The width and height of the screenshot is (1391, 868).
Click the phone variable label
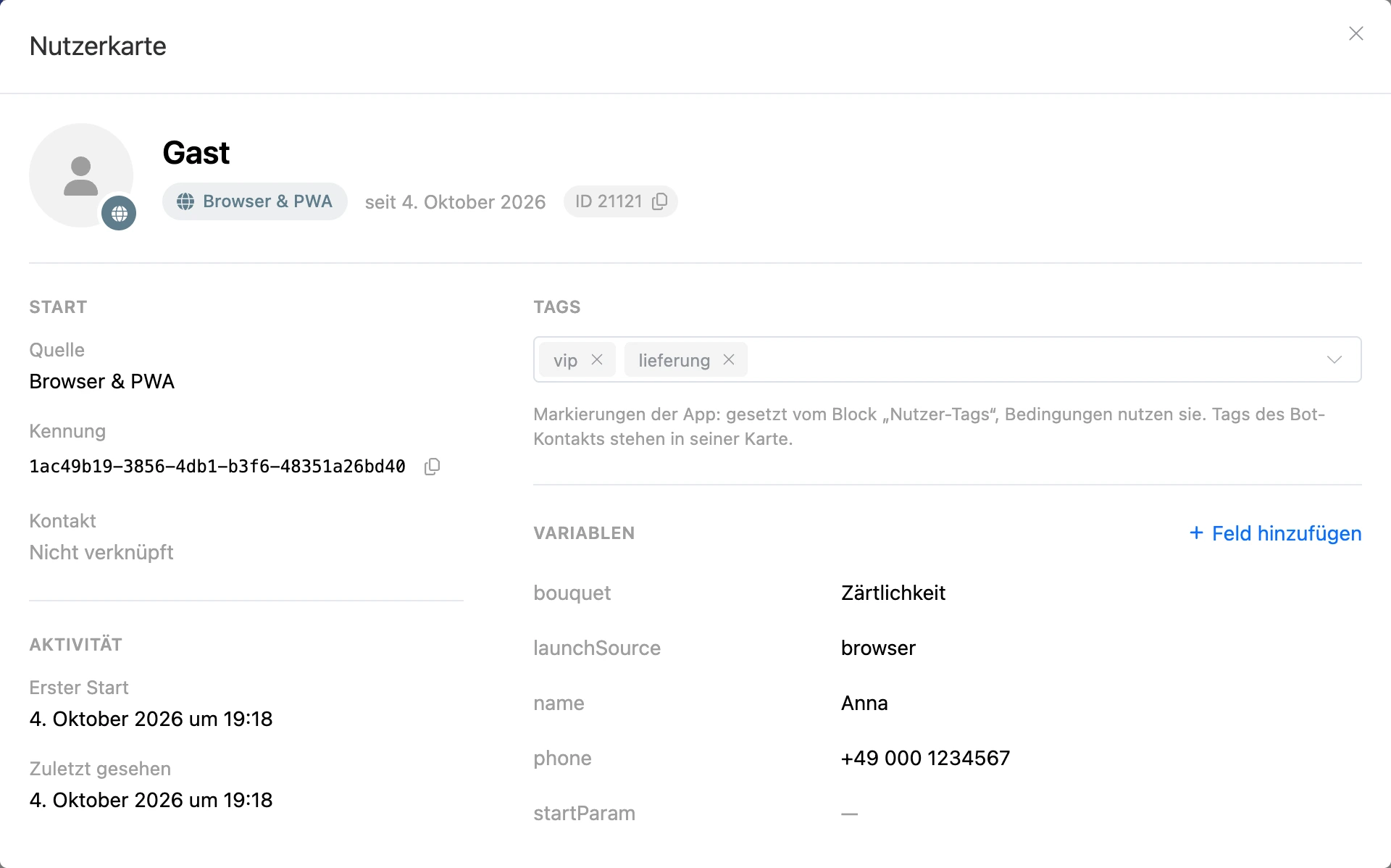coord(562,758)
